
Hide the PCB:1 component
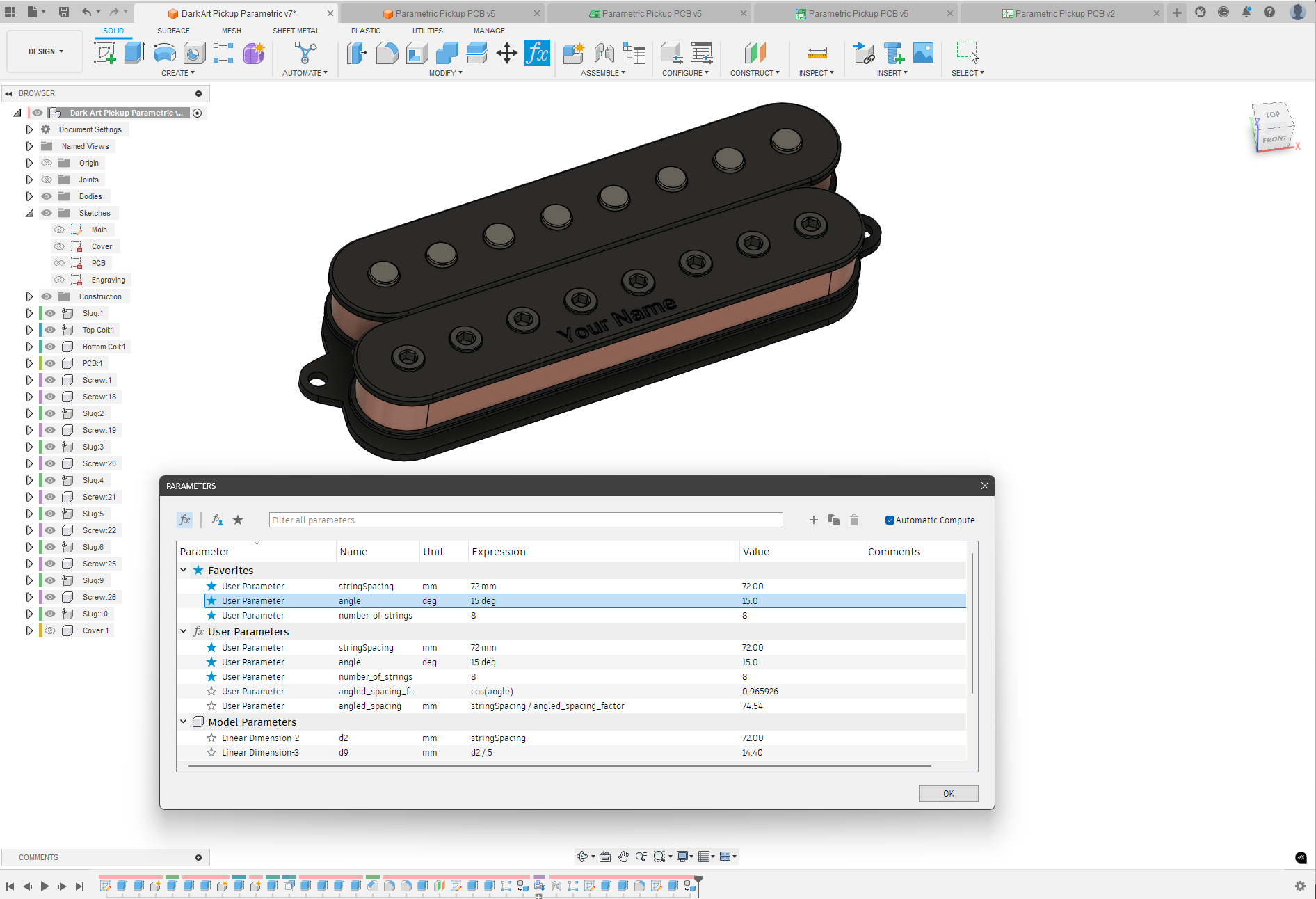pyautogui.click(x=50, y=363)
